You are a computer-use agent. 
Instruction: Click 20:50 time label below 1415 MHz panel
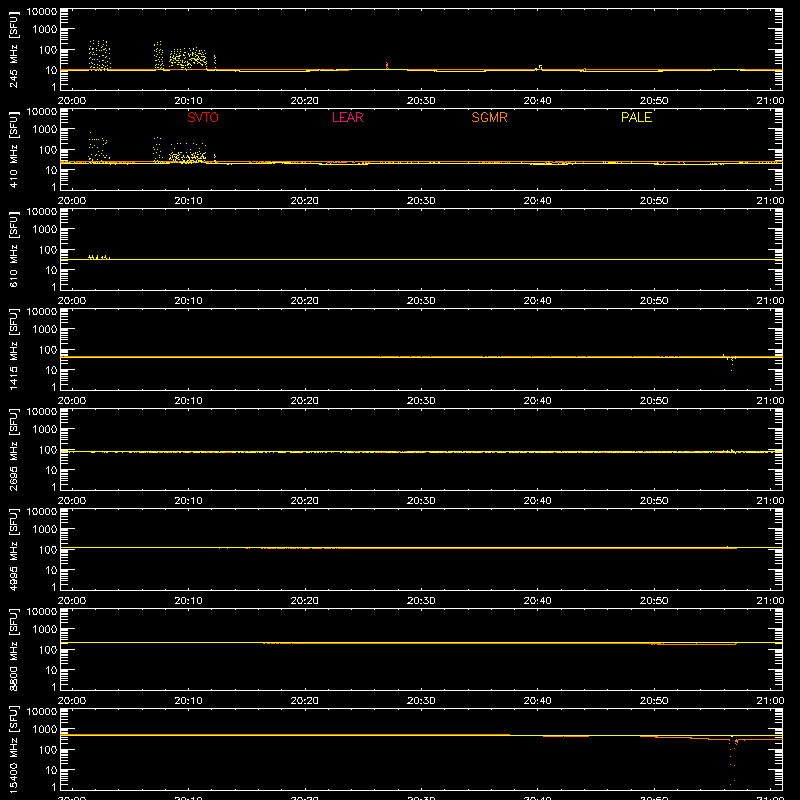[x=654, y=401]
